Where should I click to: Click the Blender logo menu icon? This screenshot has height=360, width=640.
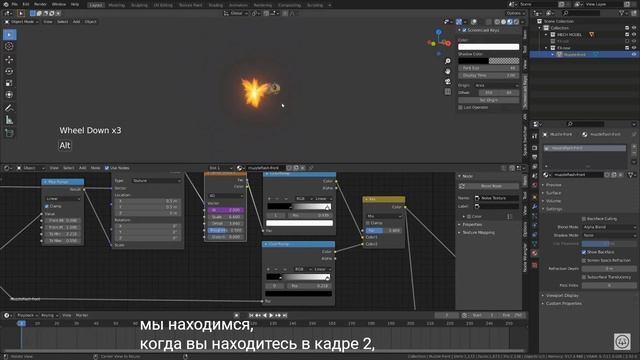[6, 4]
